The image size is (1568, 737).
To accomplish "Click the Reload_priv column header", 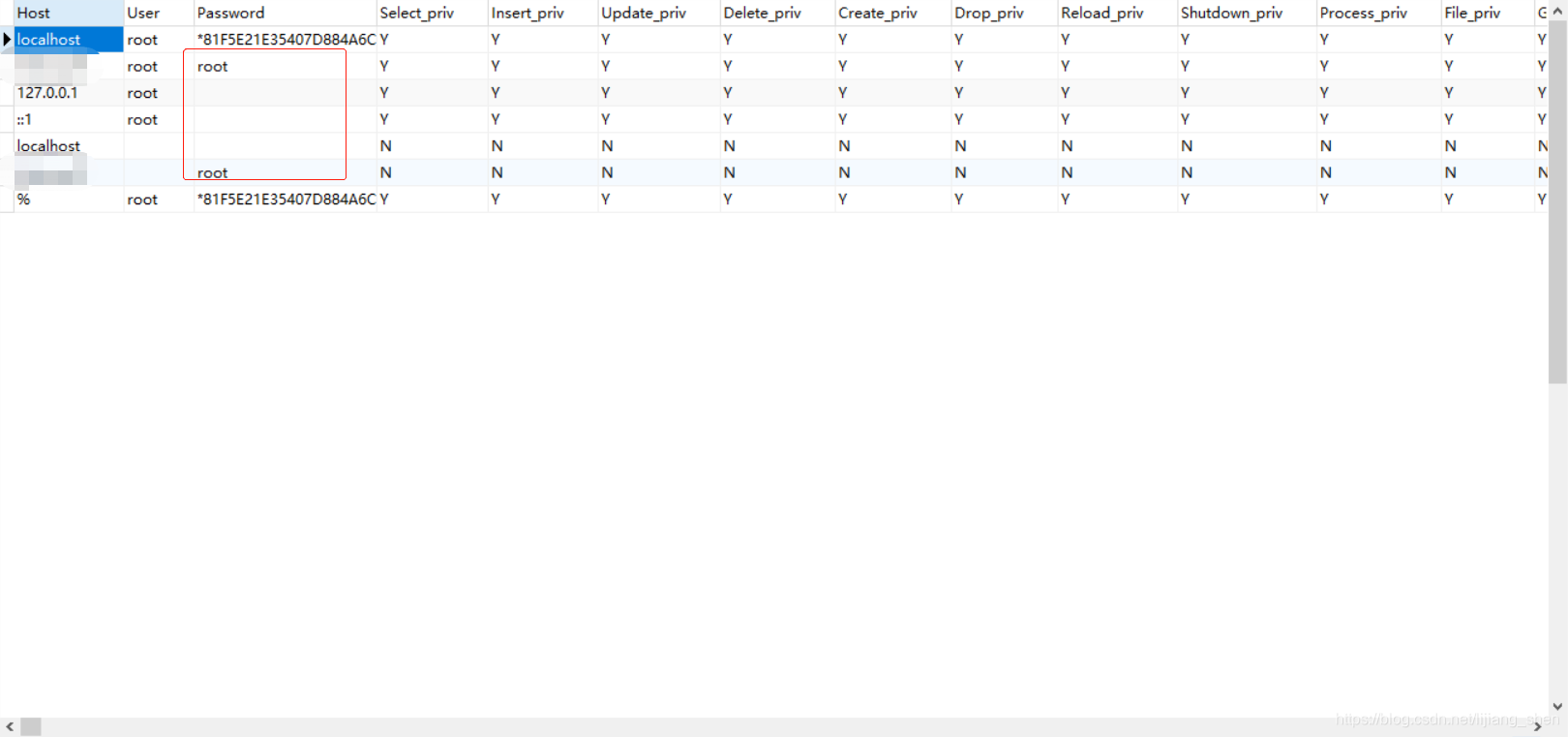I will (1117, 13).
